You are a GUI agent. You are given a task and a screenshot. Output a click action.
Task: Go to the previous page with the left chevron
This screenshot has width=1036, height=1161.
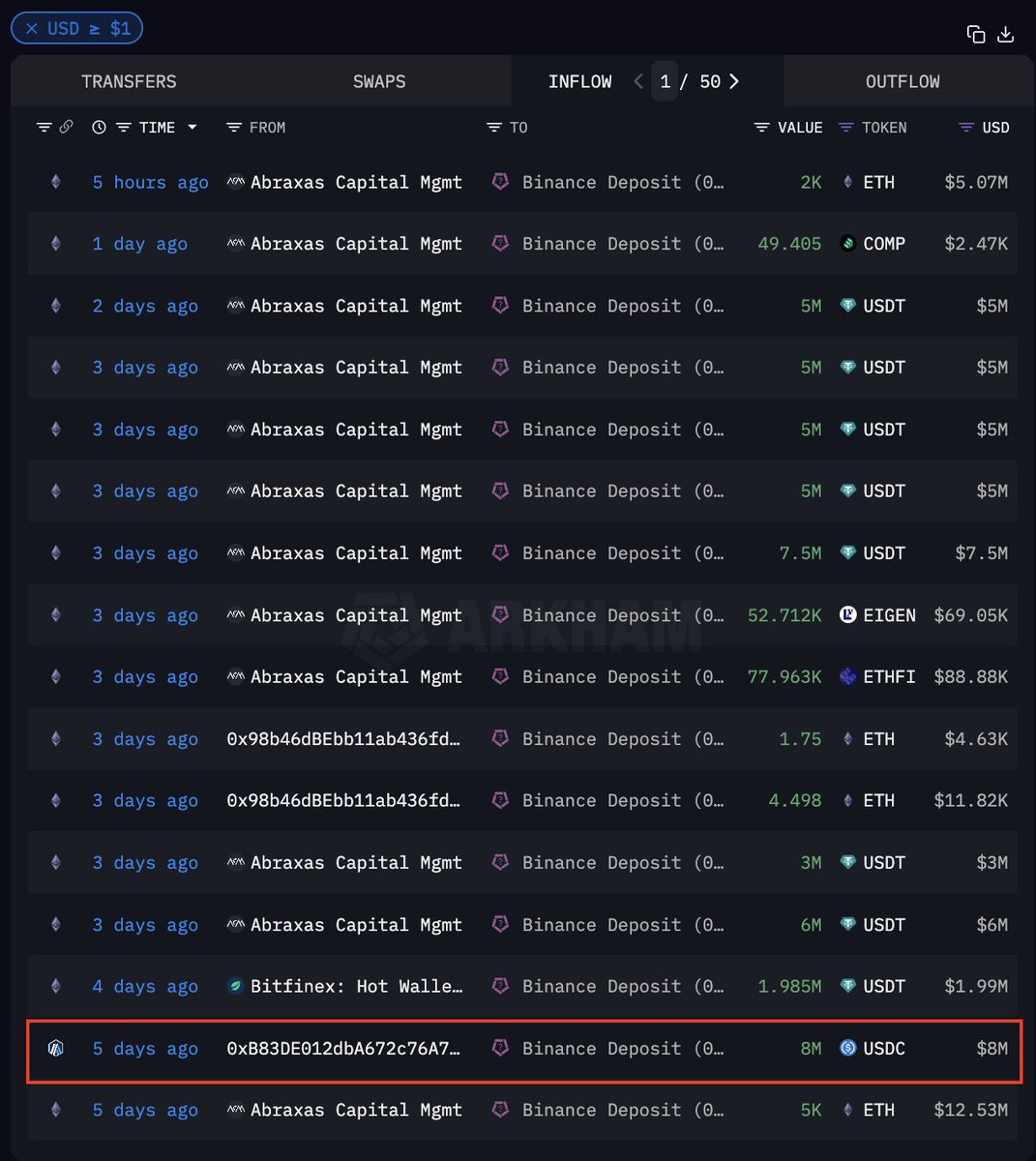[638, 81]
